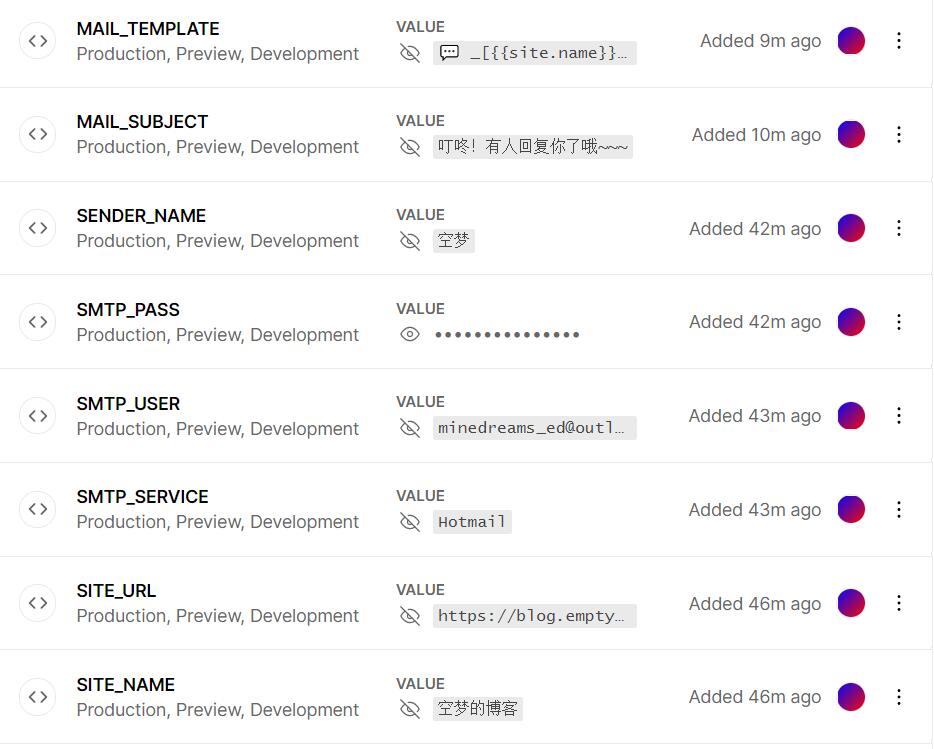Click the code icon beside MAIL_TEMPLATE
934x749 pixels.
[37, 40]
